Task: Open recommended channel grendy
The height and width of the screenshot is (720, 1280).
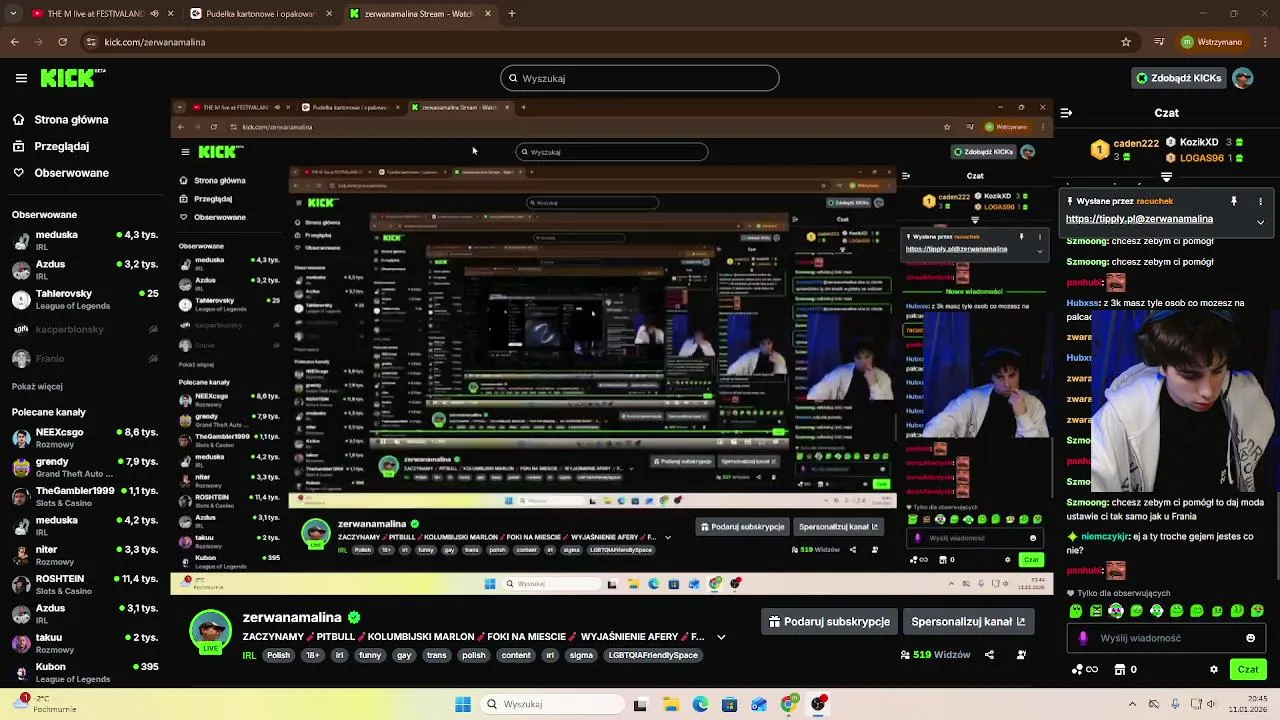Action: [85, 467]
